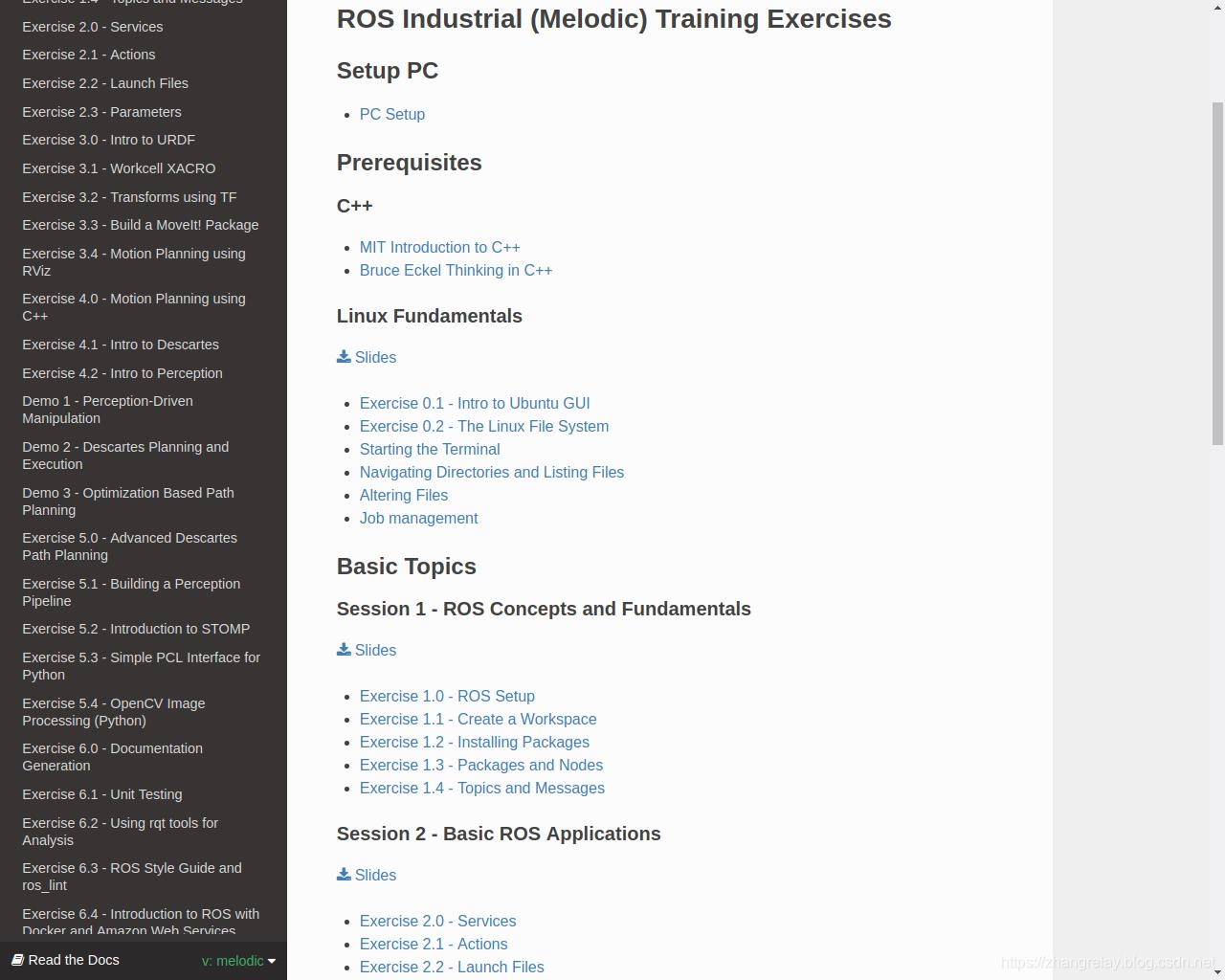This screenshot has height=980, width=1225.
Task: Select sidebar Exercise 4.2 - Intro to Perception
Action: pyautogui.click(x=144, y=373)
